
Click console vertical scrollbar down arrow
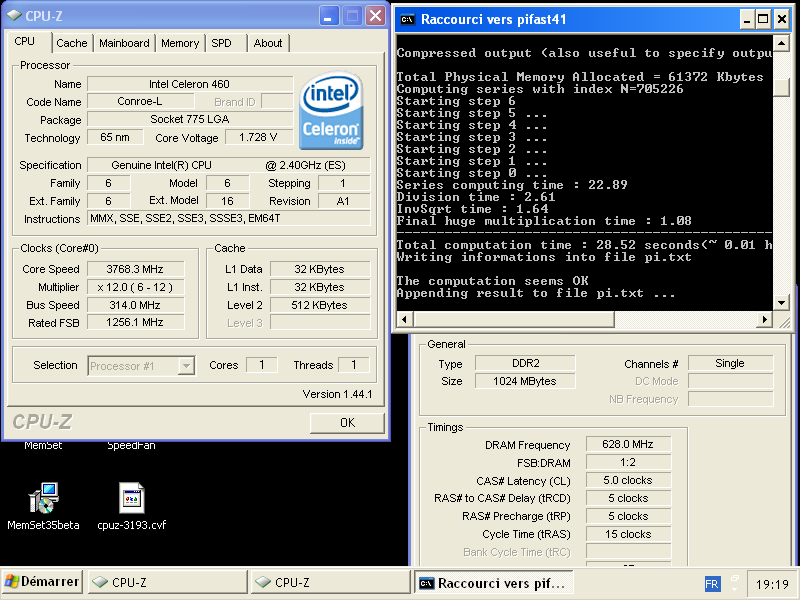click(781, 303)
